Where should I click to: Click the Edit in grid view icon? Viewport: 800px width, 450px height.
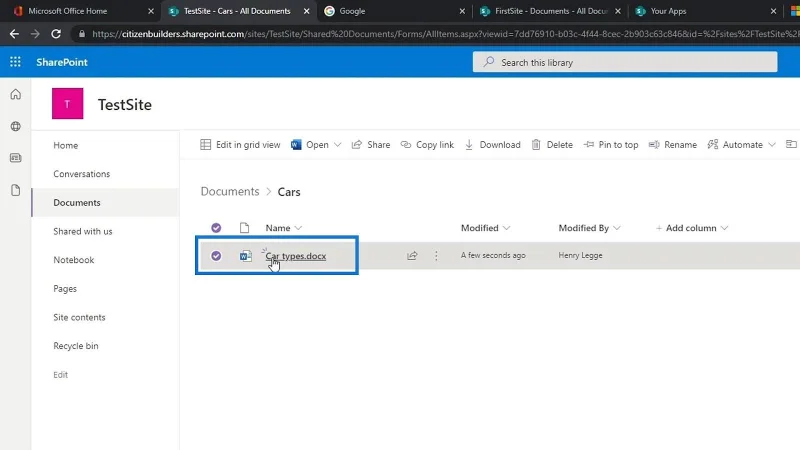pyautogui.click(x=206, y=144)
